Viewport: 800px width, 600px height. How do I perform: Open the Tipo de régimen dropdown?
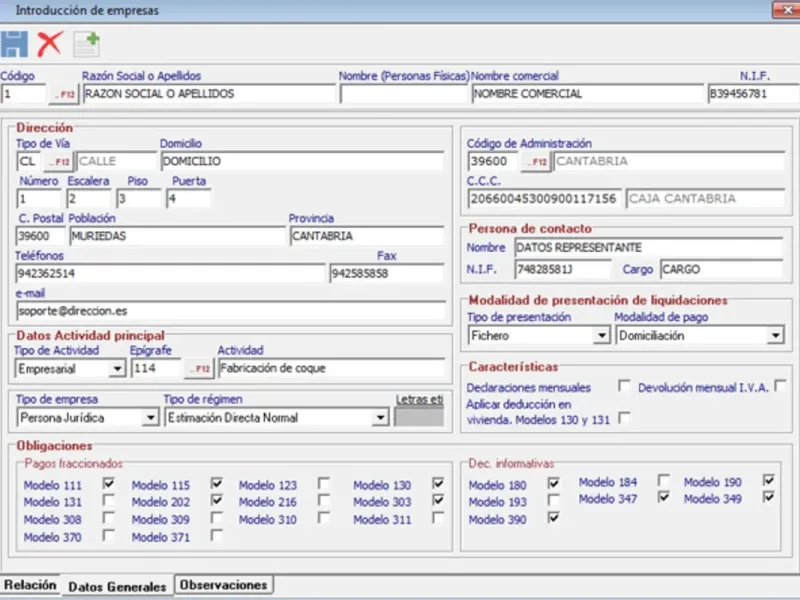click(380, 418)
